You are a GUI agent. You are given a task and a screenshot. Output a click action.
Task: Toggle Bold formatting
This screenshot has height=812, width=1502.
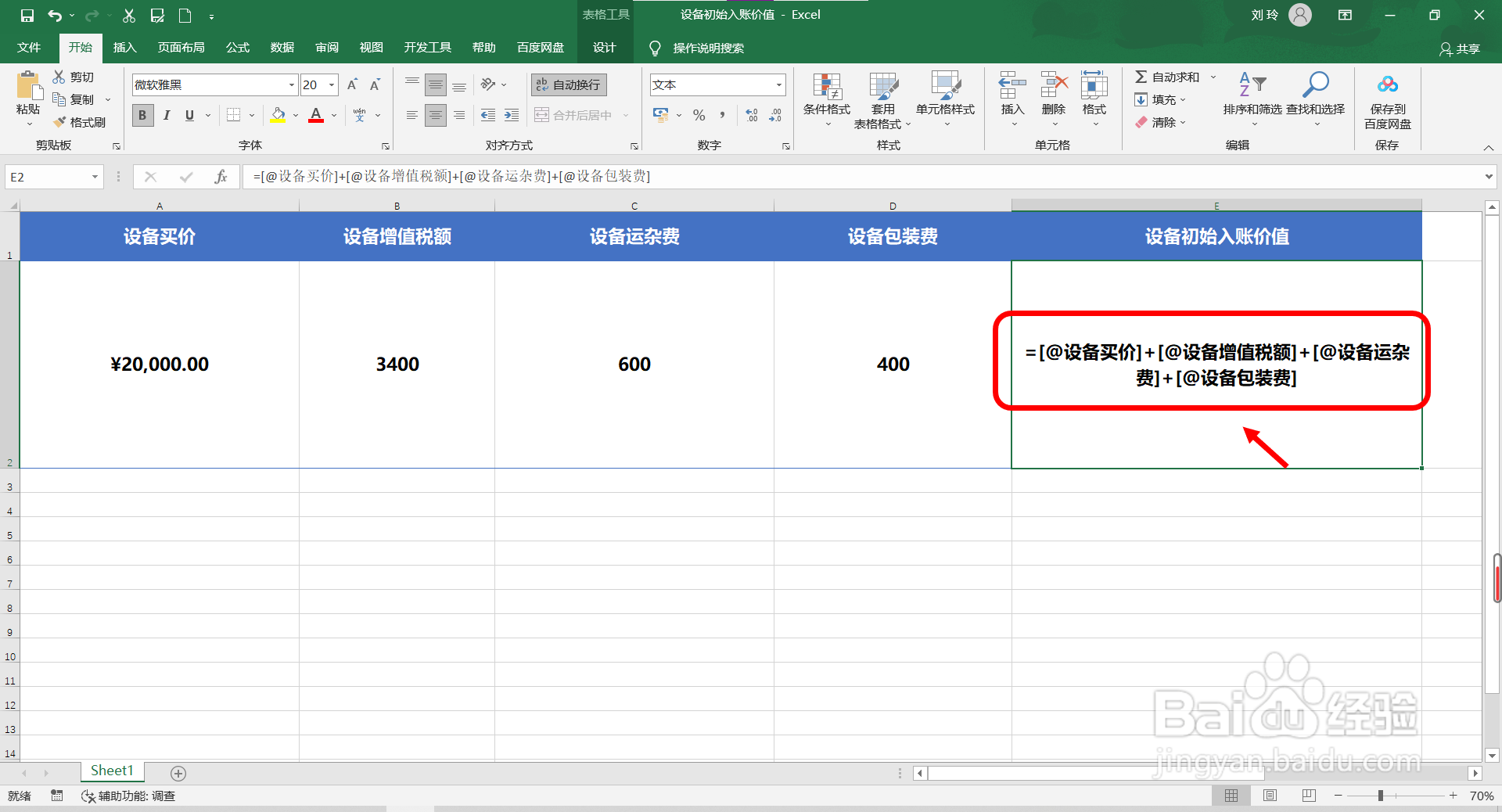pos(142,115)
